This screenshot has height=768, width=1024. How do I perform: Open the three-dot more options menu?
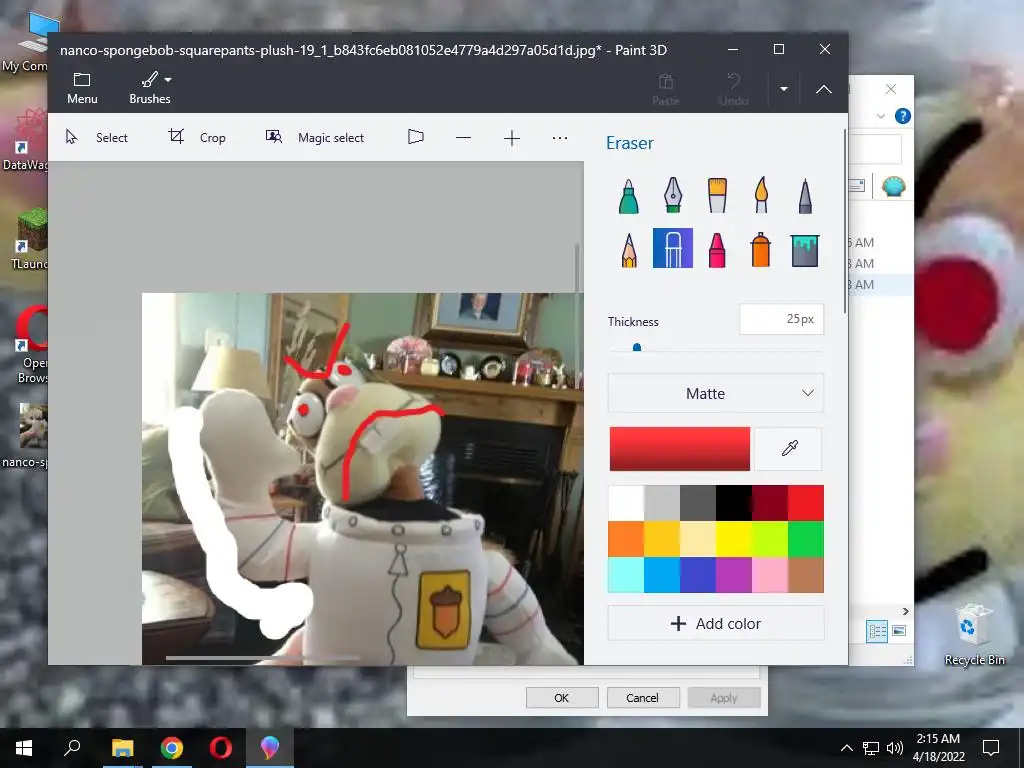tap(560, 138)
